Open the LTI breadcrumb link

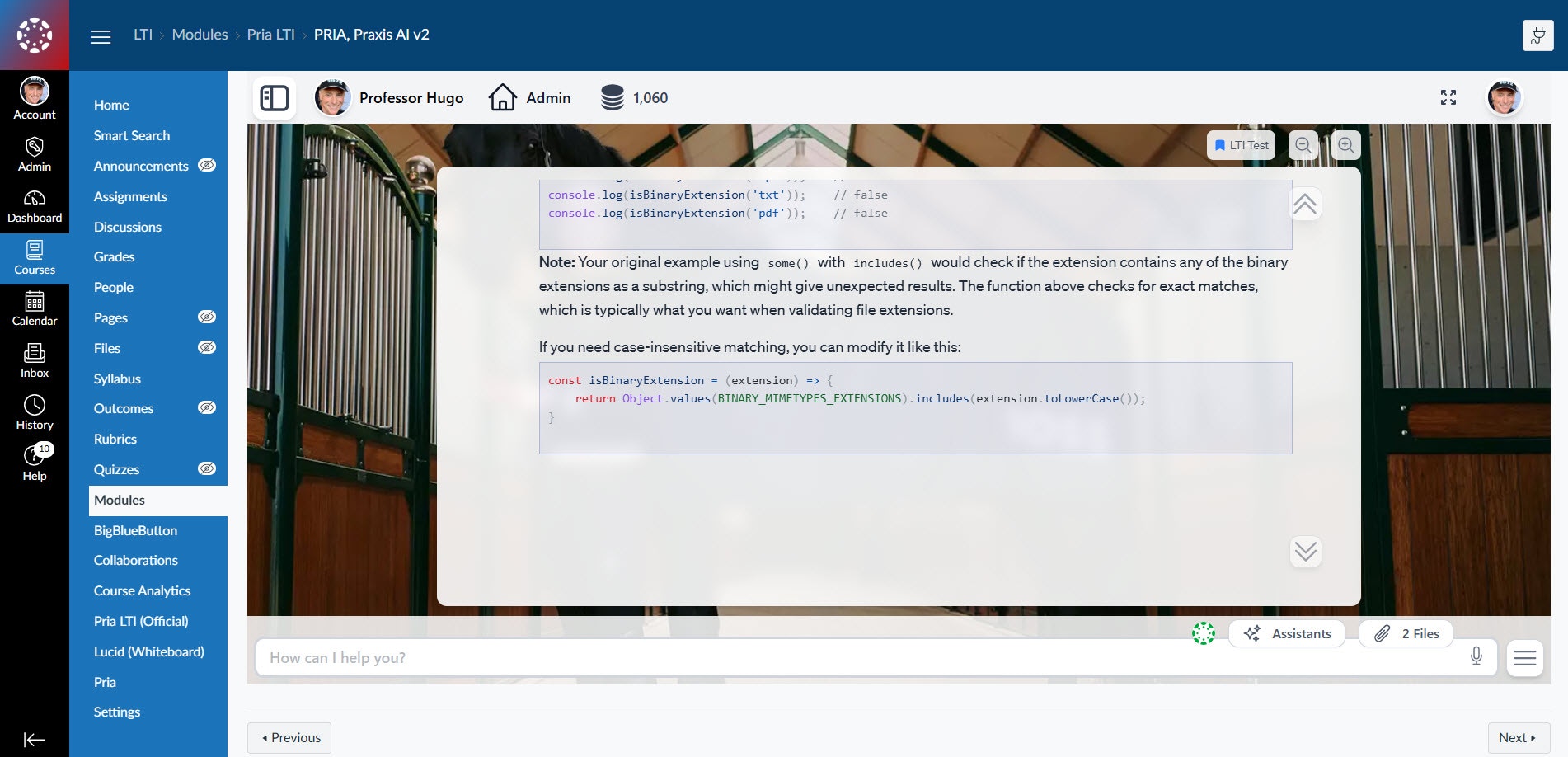[143, 35]
